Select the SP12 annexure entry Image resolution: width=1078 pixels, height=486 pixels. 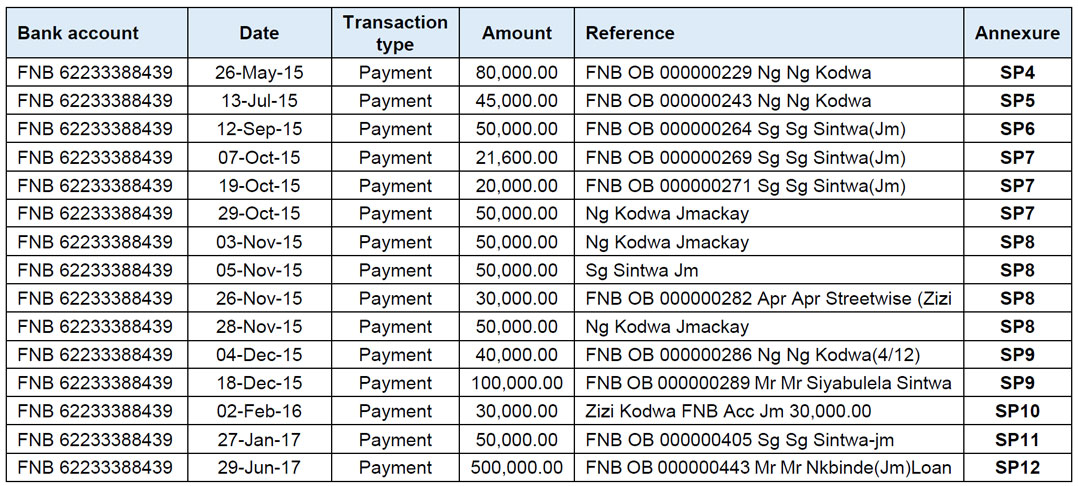(1017, 468)
